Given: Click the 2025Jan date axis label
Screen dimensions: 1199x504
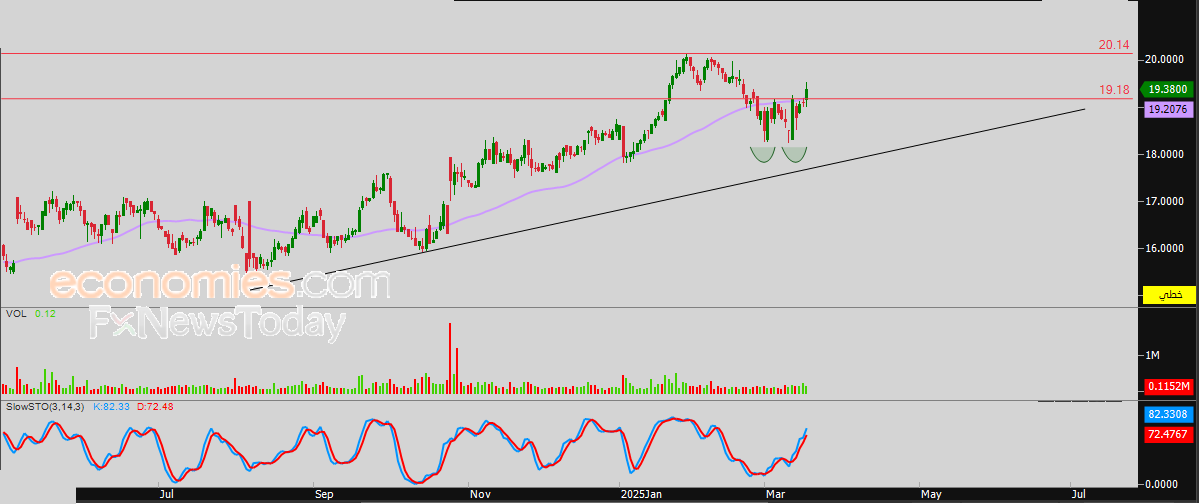Looking at the screenshot, I should pos(641,496).
